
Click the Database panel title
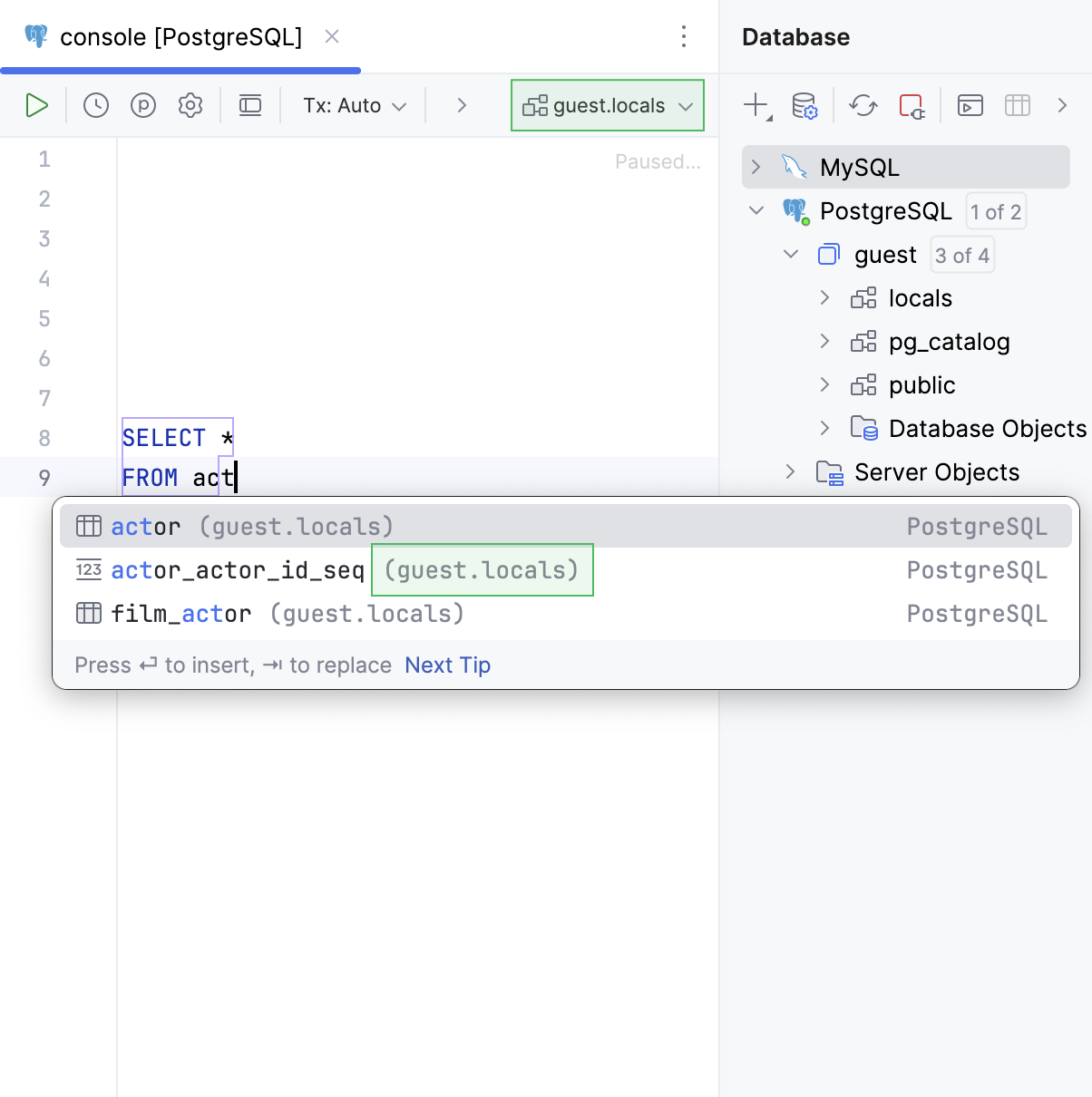(x=795, y=37)
